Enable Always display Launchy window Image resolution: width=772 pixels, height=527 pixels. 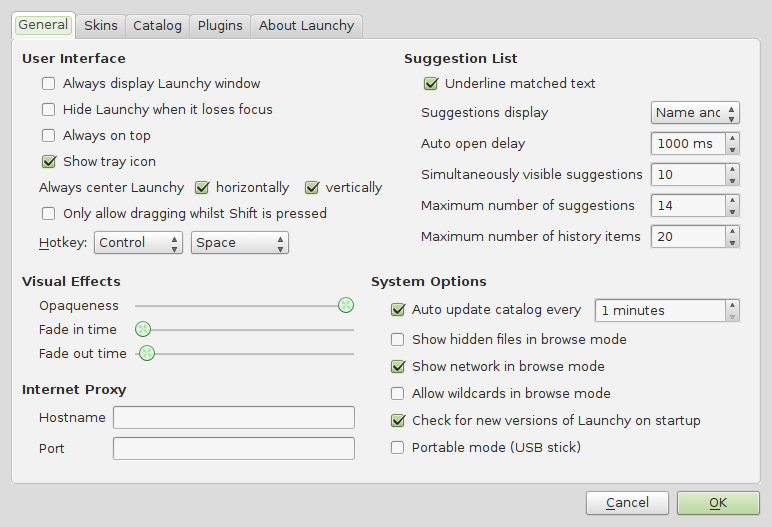[x=48, y=84]
